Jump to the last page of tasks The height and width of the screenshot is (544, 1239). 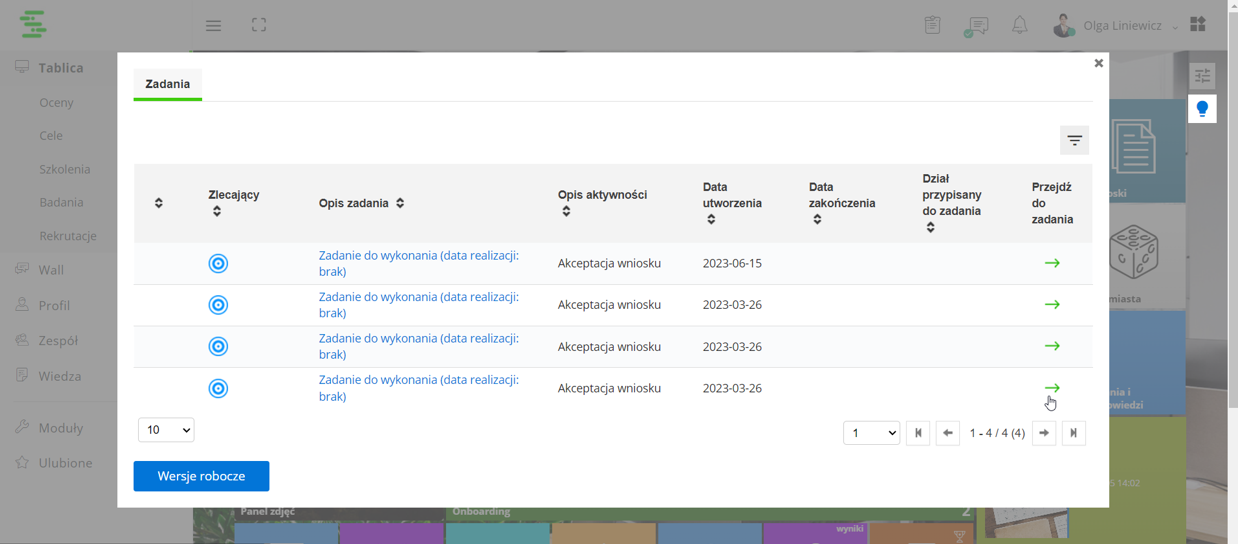click(x=1074, y=433)
